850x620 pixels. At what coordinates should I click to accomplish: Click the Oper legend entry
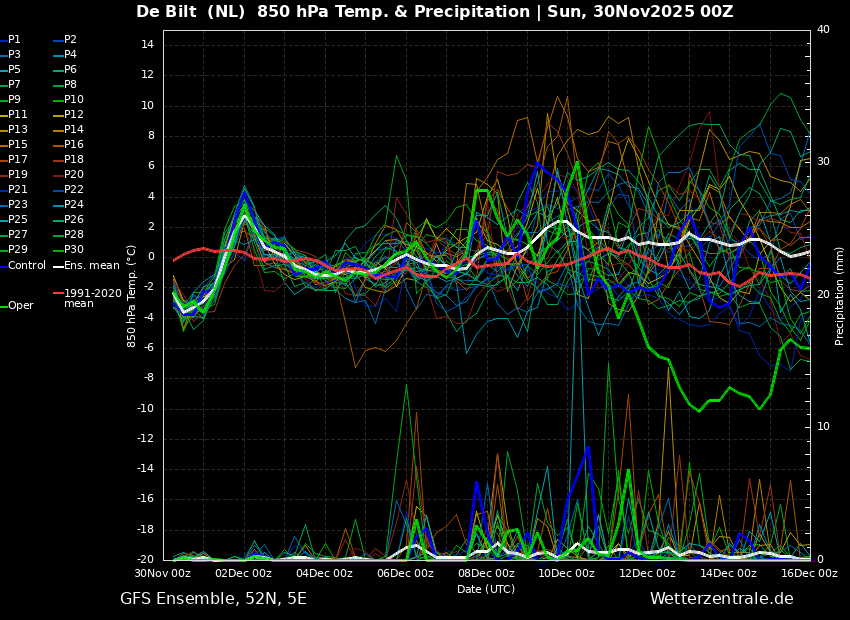[x=21, y=306]
